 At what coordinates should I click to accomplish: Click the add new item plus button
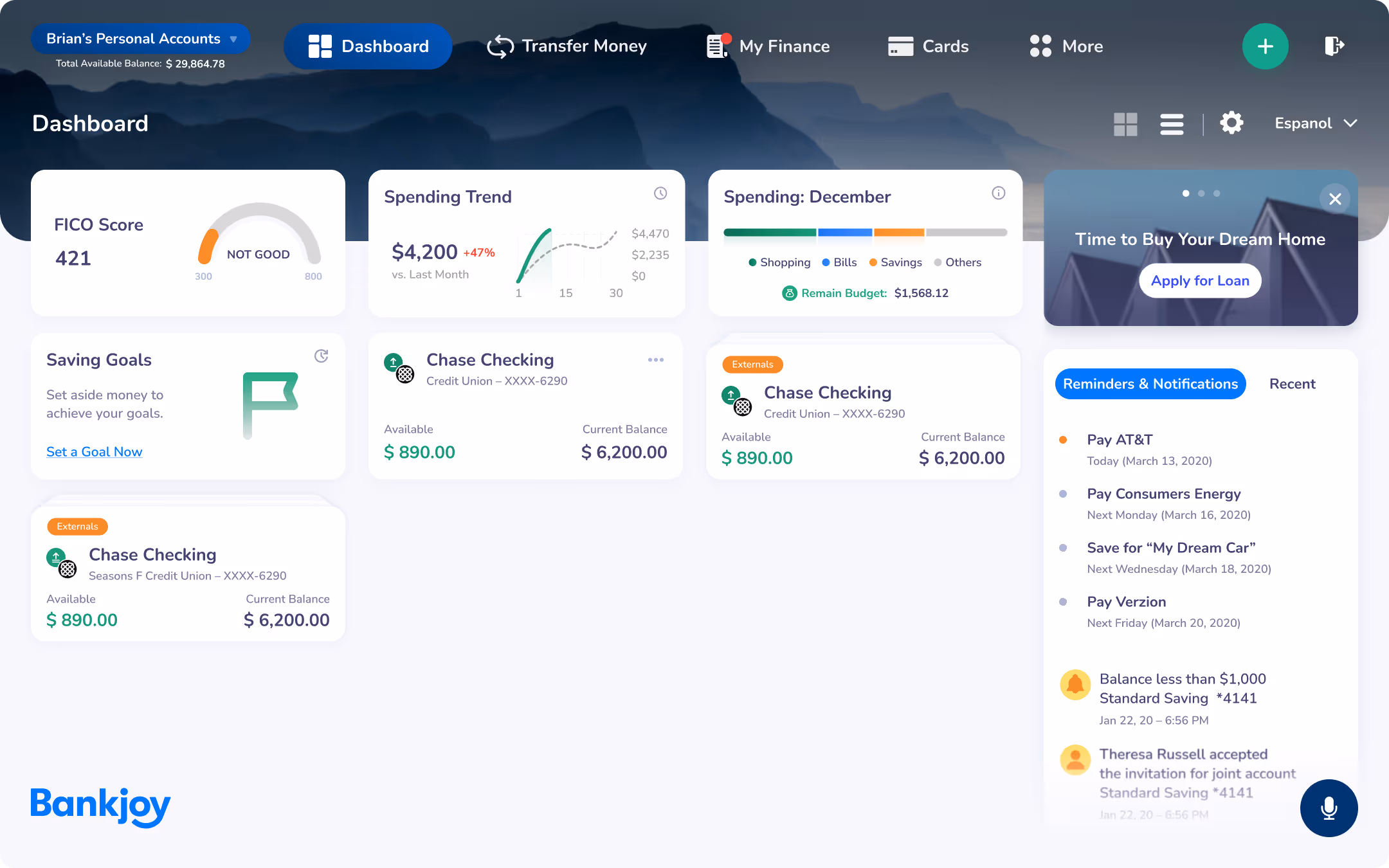point(1265,46)
